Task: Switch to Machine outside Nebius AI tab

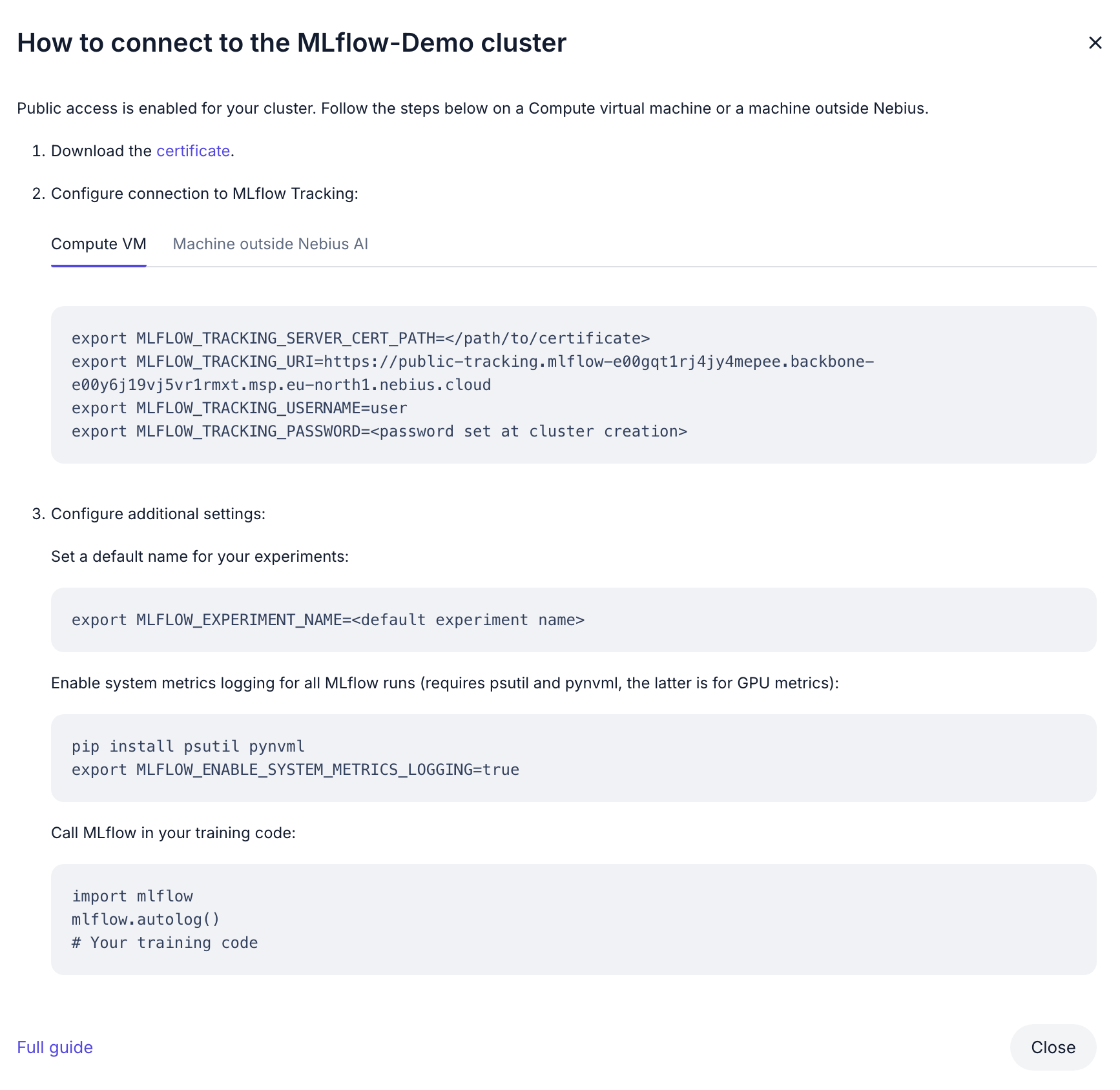Action: pos(270,244)
